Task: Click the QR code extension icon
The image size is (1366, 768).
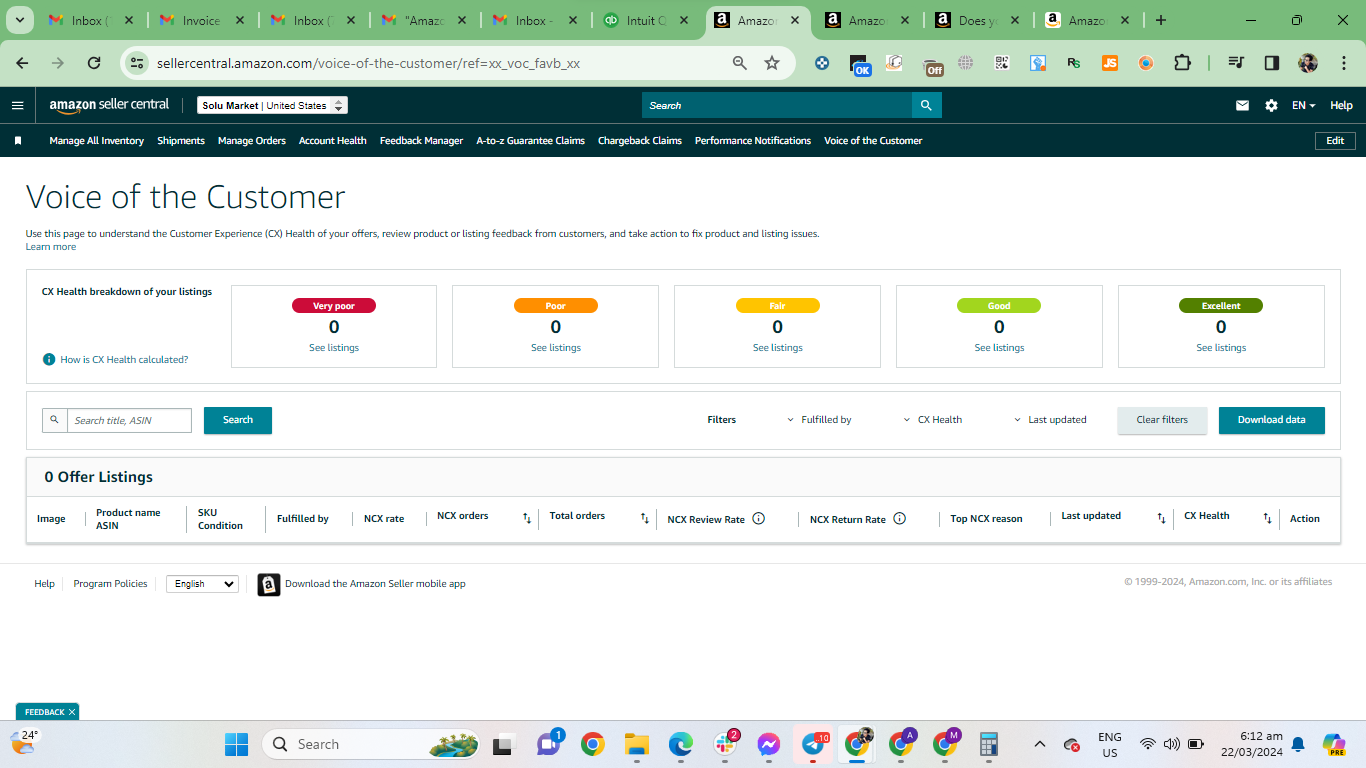Action: coord(1001,63)
